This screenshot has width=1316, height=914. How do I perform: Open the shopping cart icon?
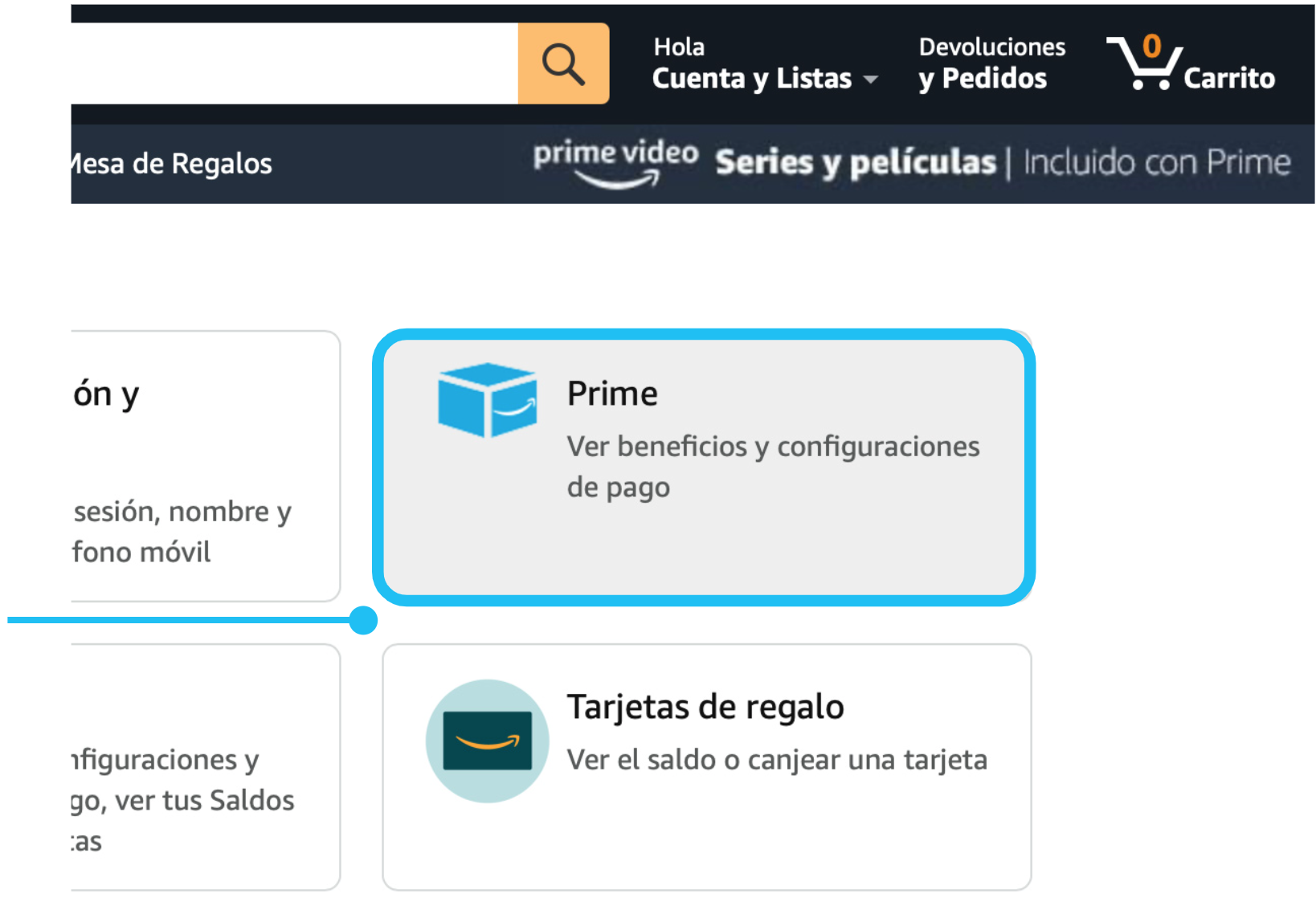[x=1144, y=63]
